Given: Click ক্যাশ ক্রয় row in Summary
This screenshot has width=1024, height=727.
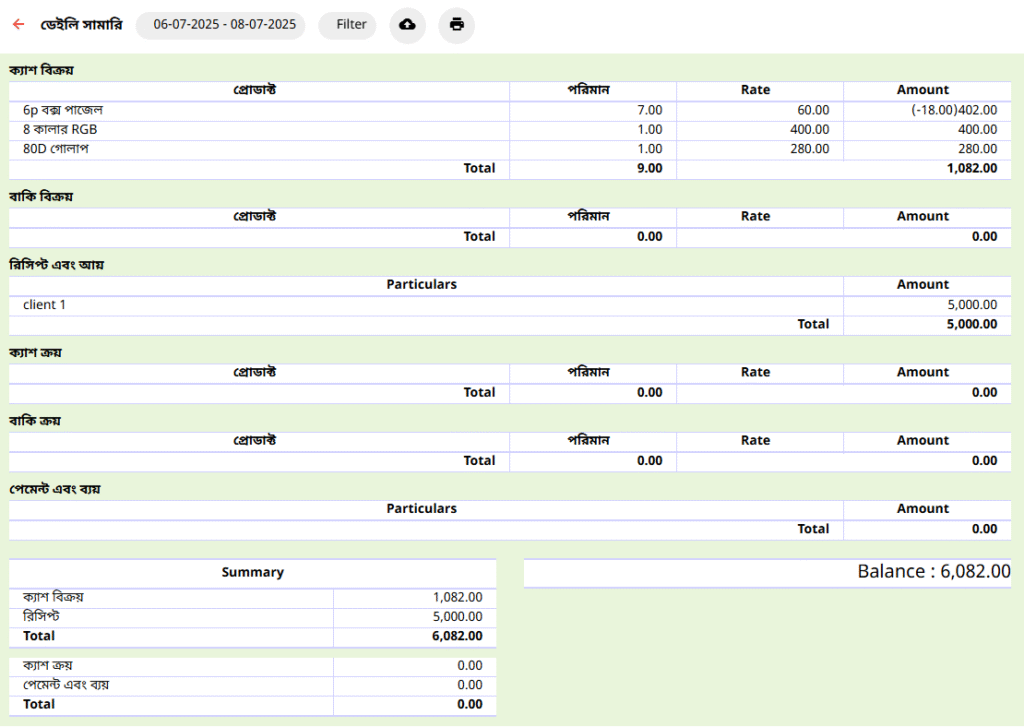Looking at the screenshot, I should point(253,666).
